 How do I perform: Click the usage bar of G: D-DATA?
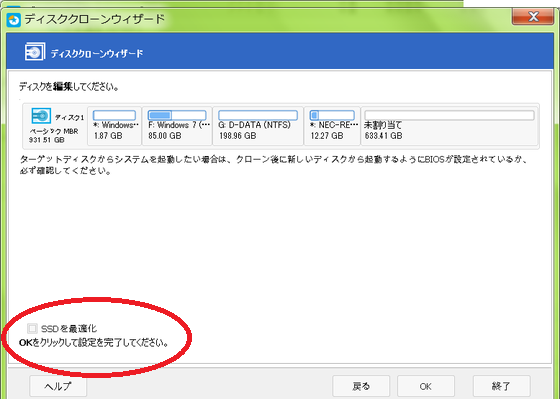click(x=258, y=115)
